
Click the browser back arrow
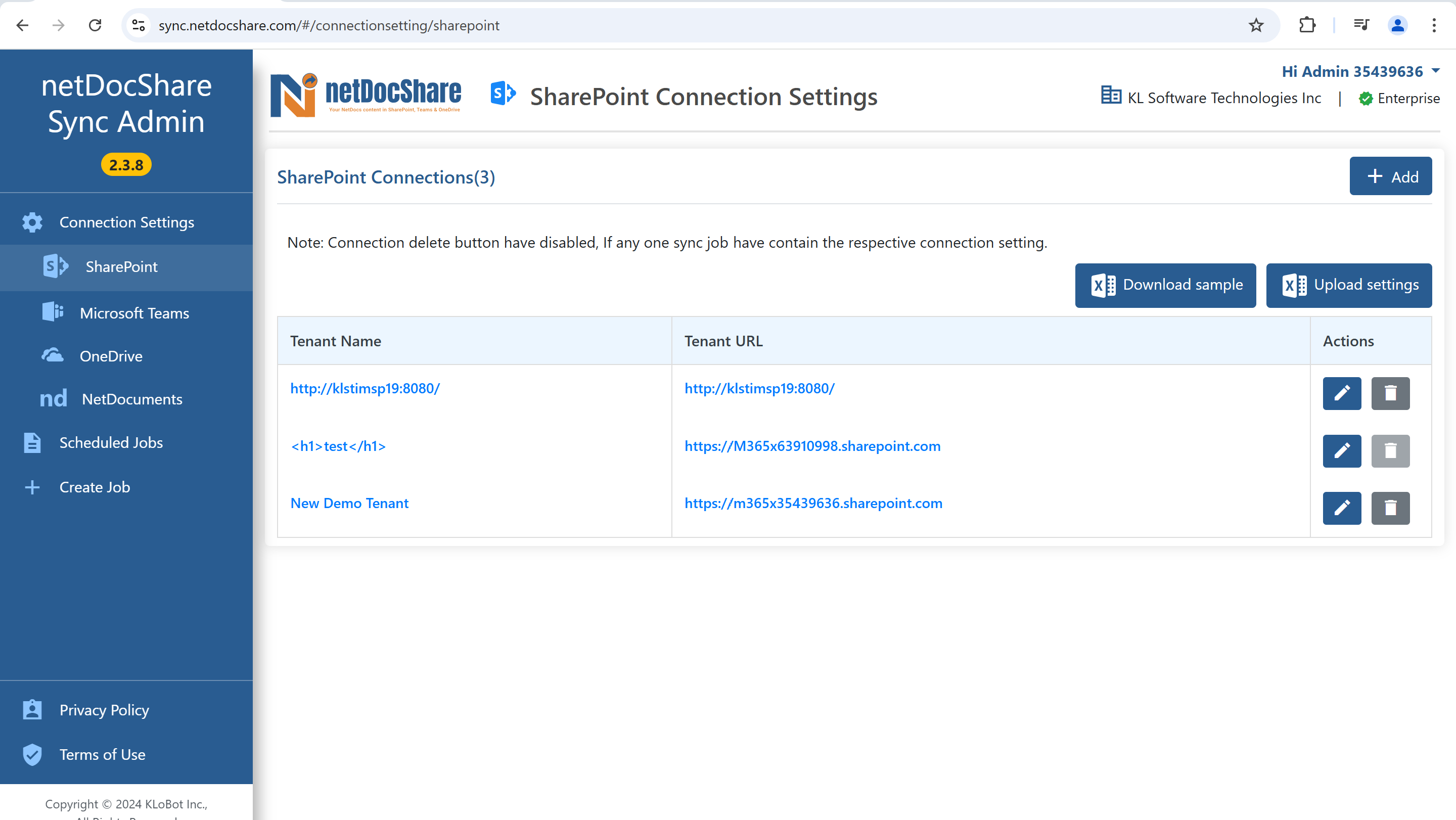point(23,25)
